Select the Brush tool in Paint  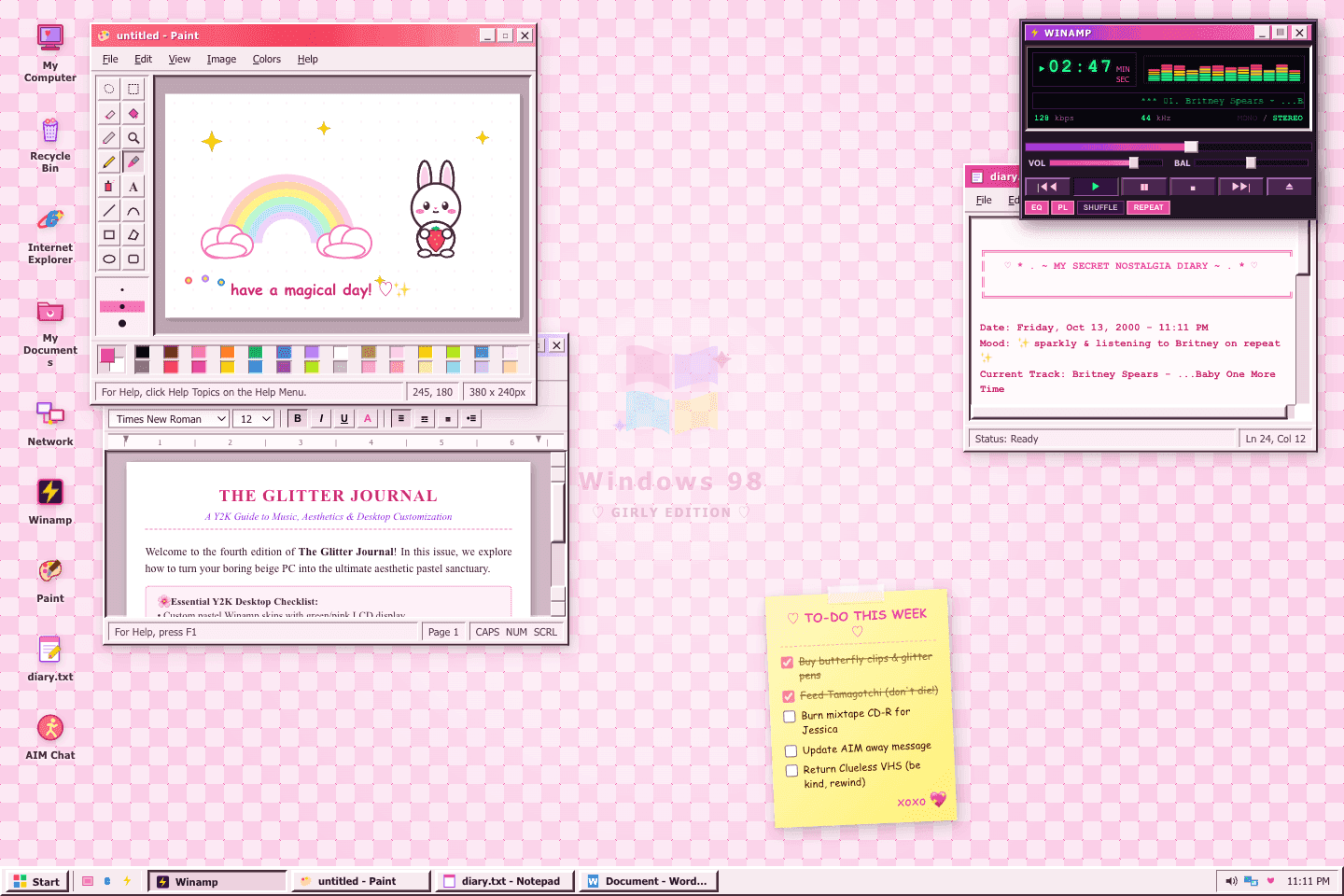[133, 161]
